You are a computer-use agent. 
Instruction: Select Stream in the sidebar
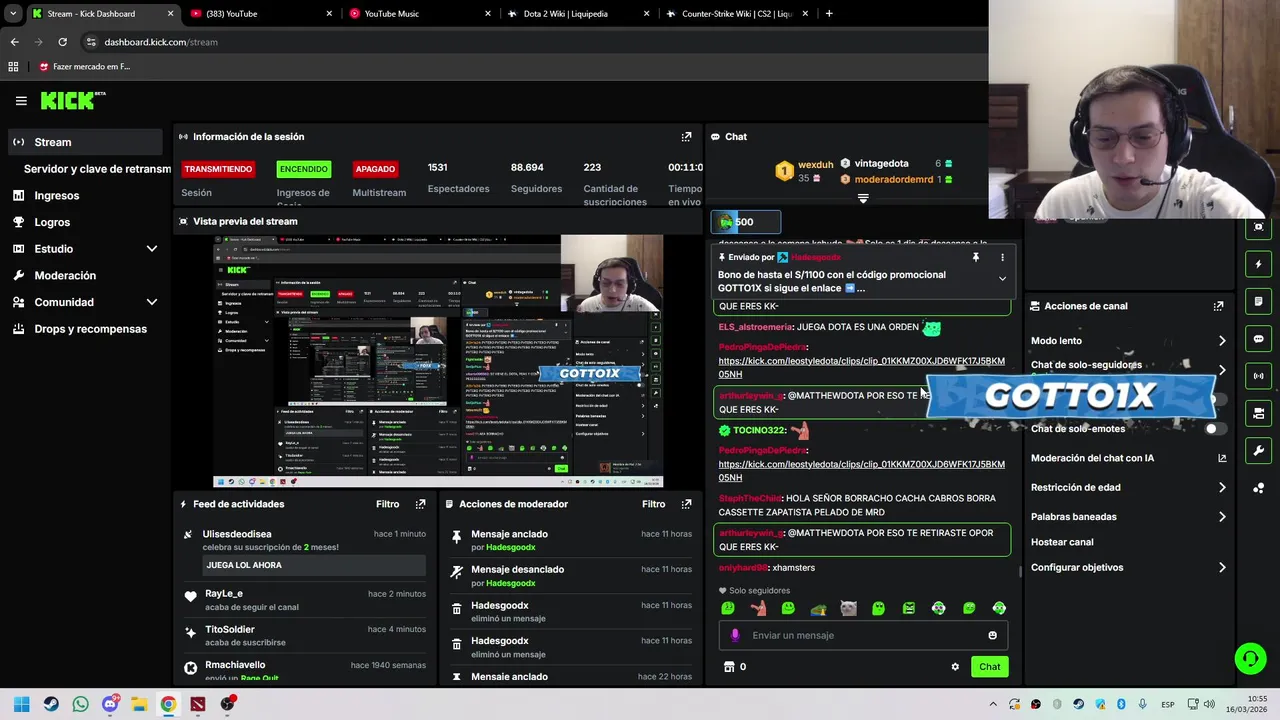[85, 142]
